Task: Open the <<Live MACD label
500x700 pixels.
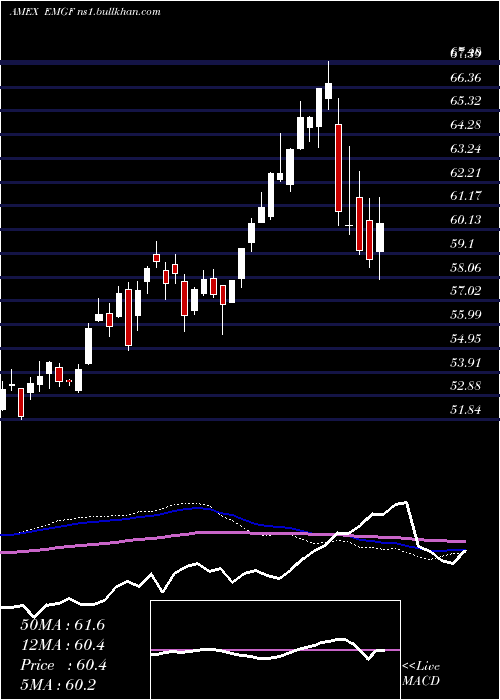Action: point(421,673)
